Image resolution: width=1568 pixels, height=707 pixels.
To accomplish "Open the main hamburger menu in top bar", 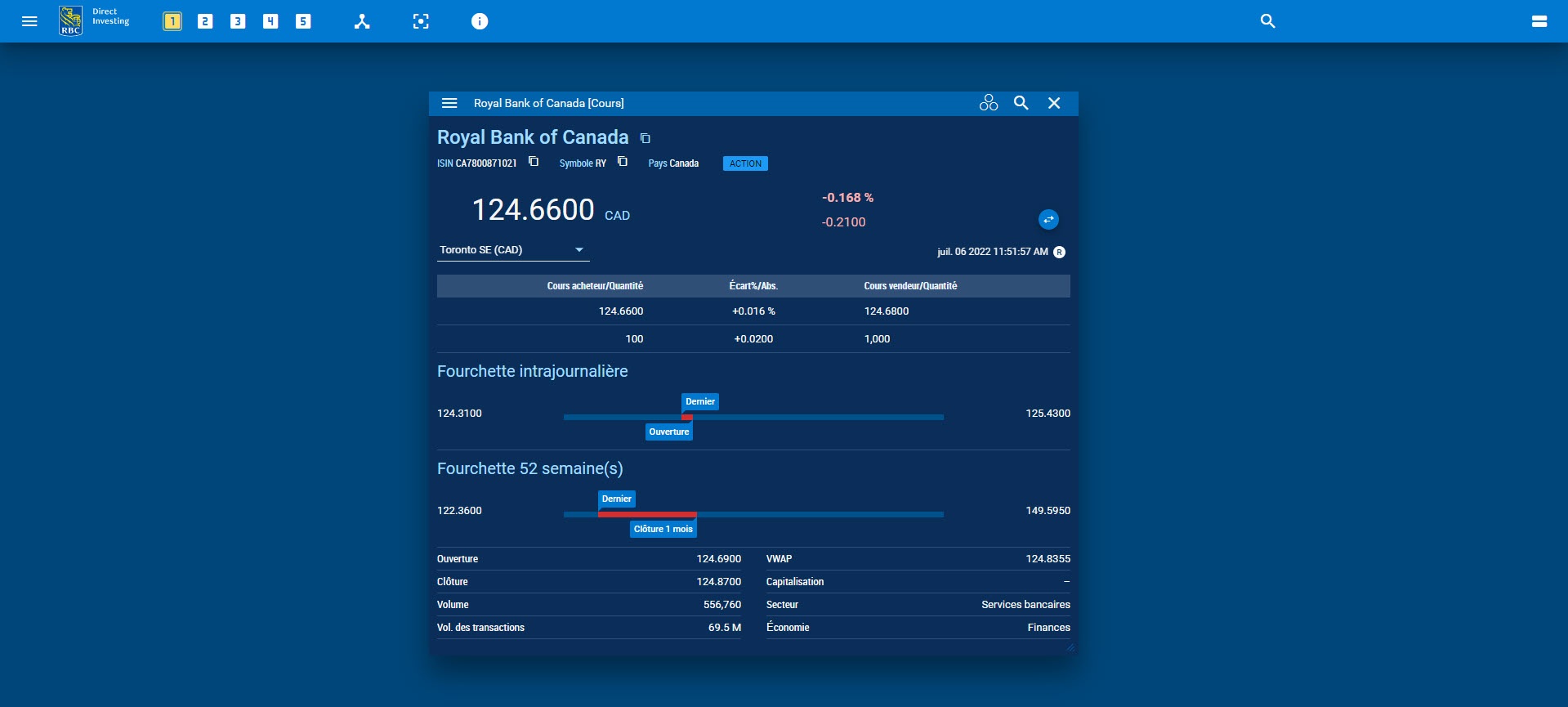I will [x=29, y=21].
